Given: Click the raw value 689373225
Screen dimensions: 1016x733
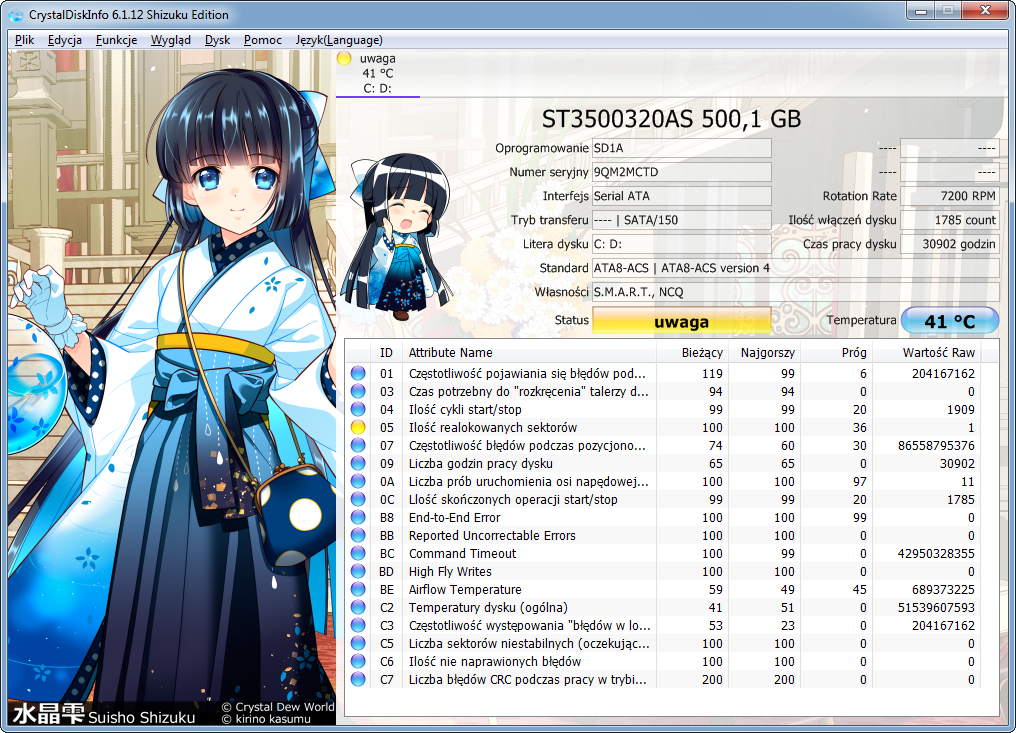Looking at the screenshot, I should pos(943,590).
